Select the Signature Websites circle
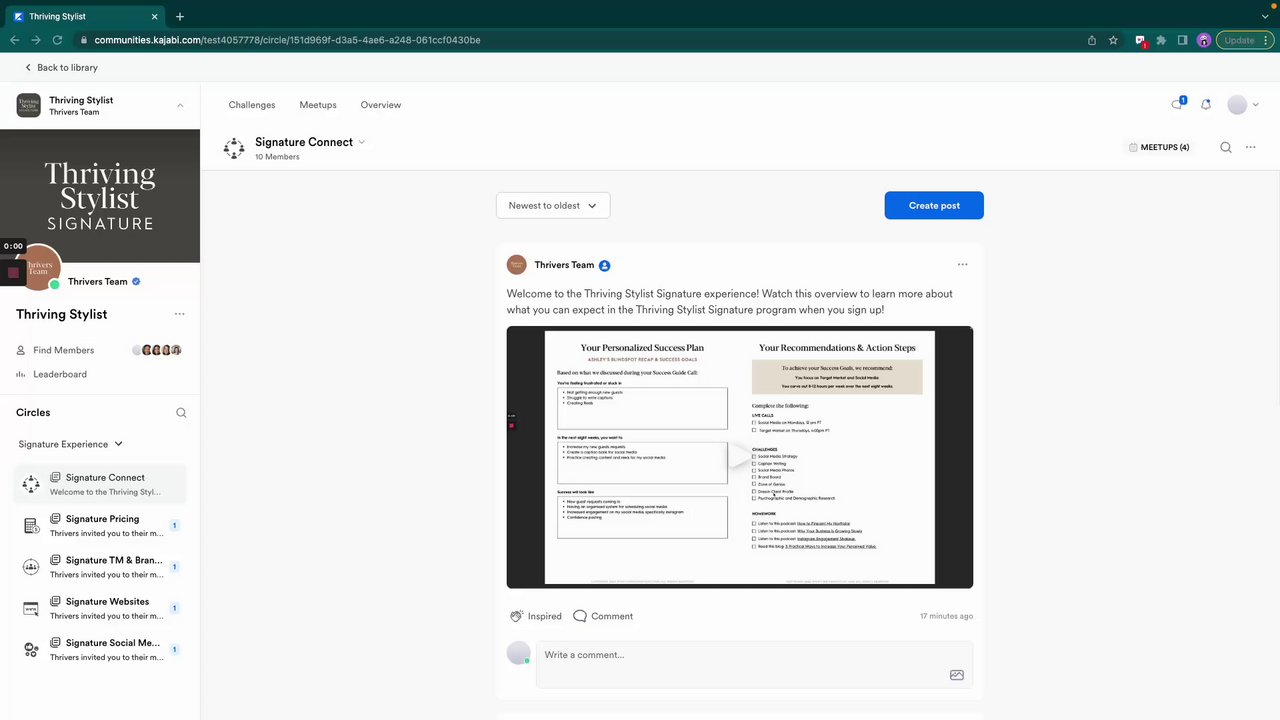 point(100,608)
